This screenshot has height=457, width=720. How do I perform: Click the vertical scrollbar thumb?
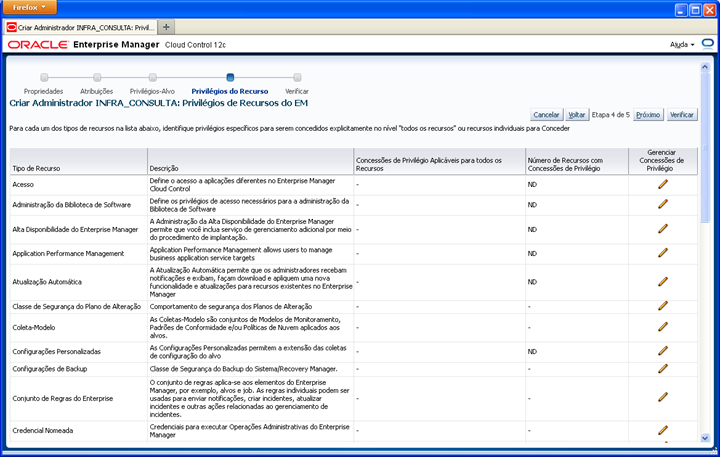705,147
